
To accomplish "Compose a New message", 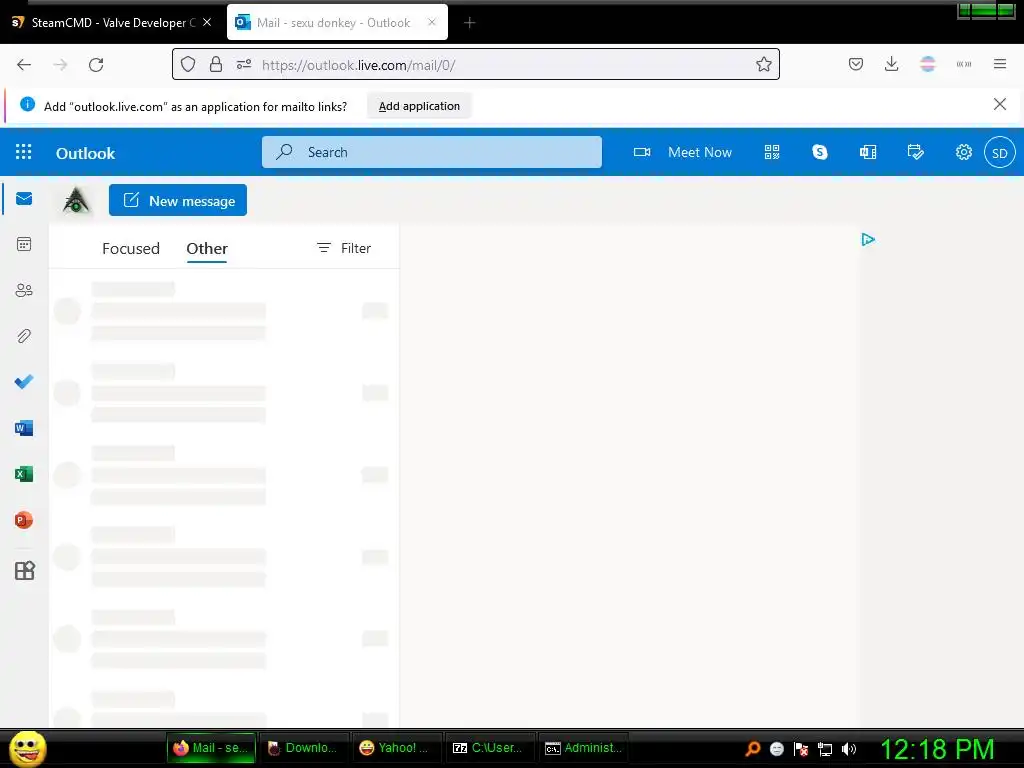I will pos(178,200).
